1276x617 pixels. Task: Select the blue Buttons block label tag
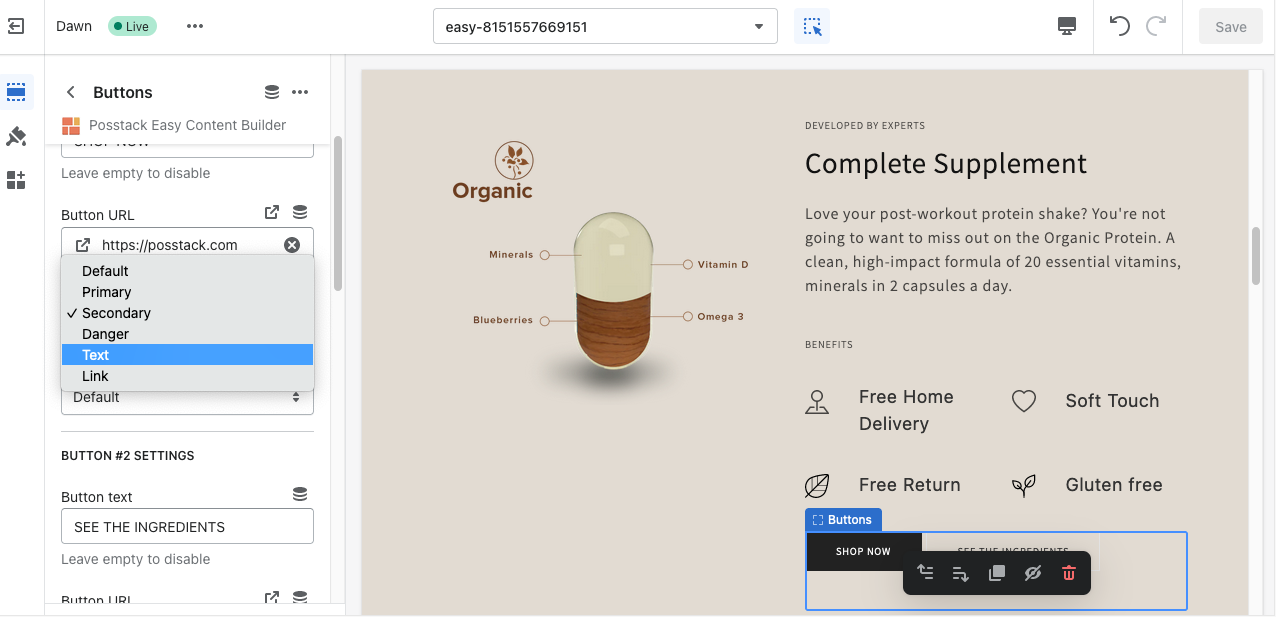843,520
